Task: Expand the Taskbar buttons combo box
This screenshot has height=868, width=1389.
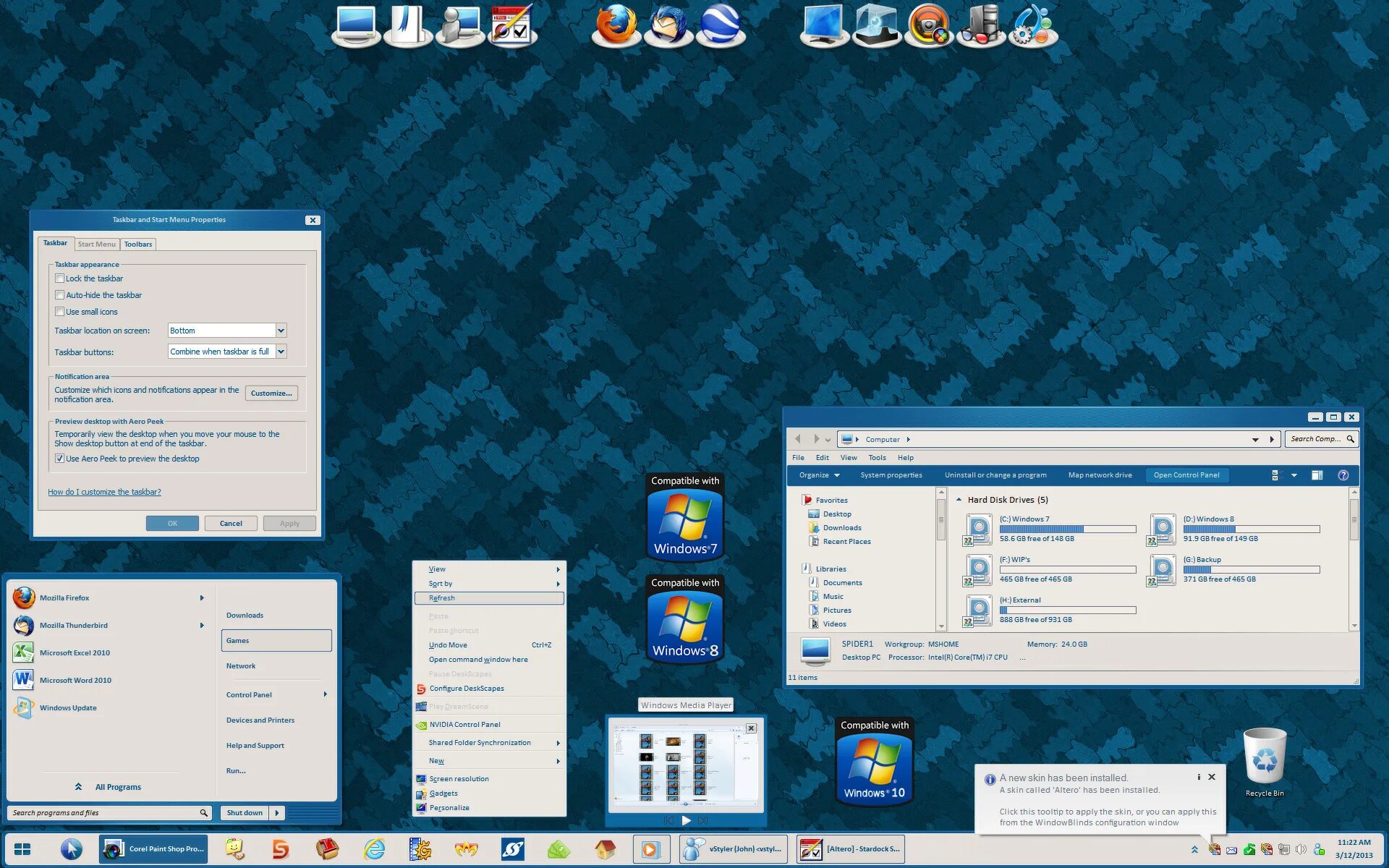Action: [x=281, y=352]
